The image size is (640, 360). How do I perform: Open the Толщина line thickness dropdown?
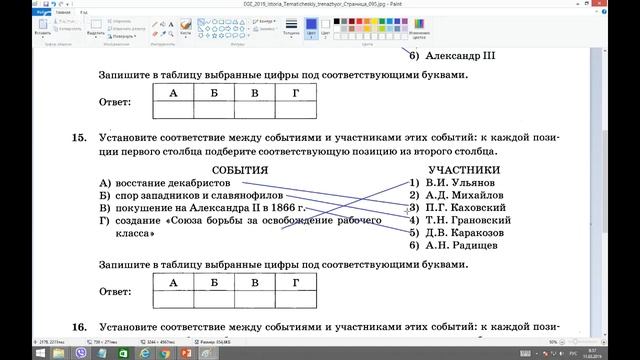pyautogui.click(x=291, y=29)
